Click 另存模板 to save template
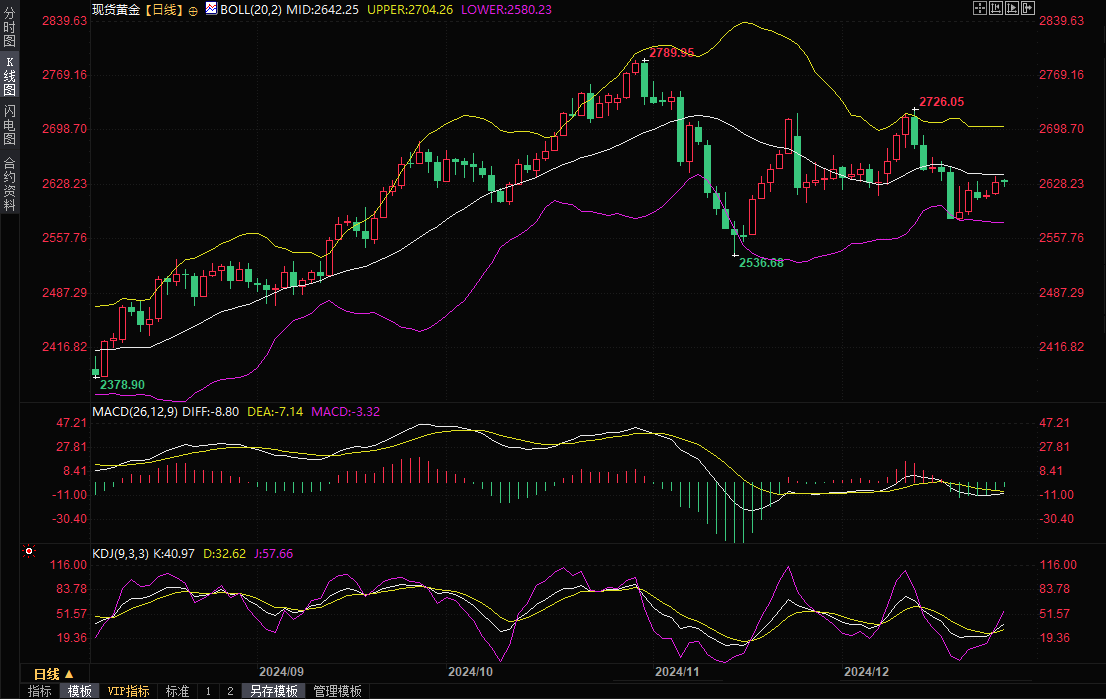The width and height of the screenshot is (1106, 699). 273,691
